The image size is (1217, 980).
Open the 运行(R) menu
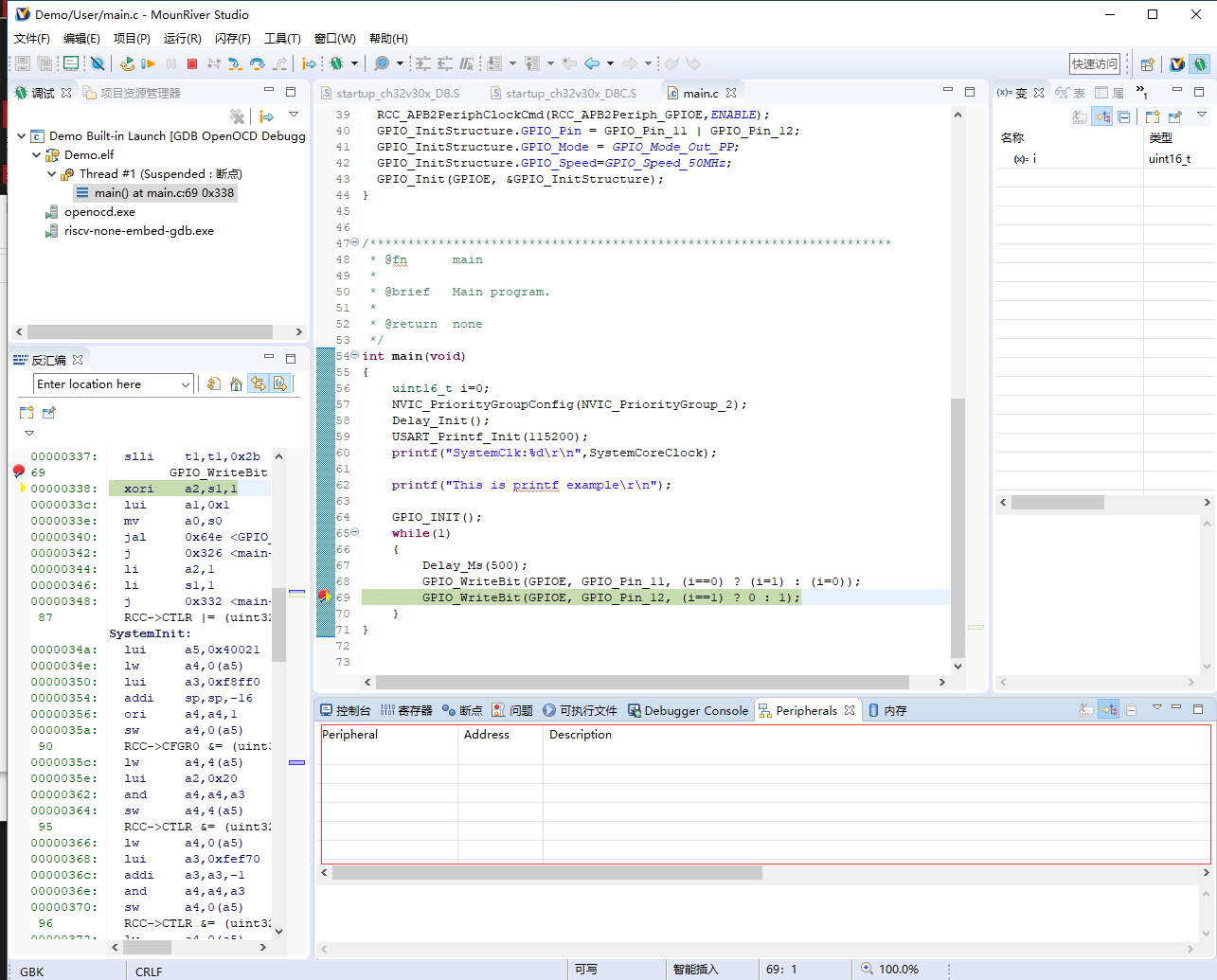[182, 38]
